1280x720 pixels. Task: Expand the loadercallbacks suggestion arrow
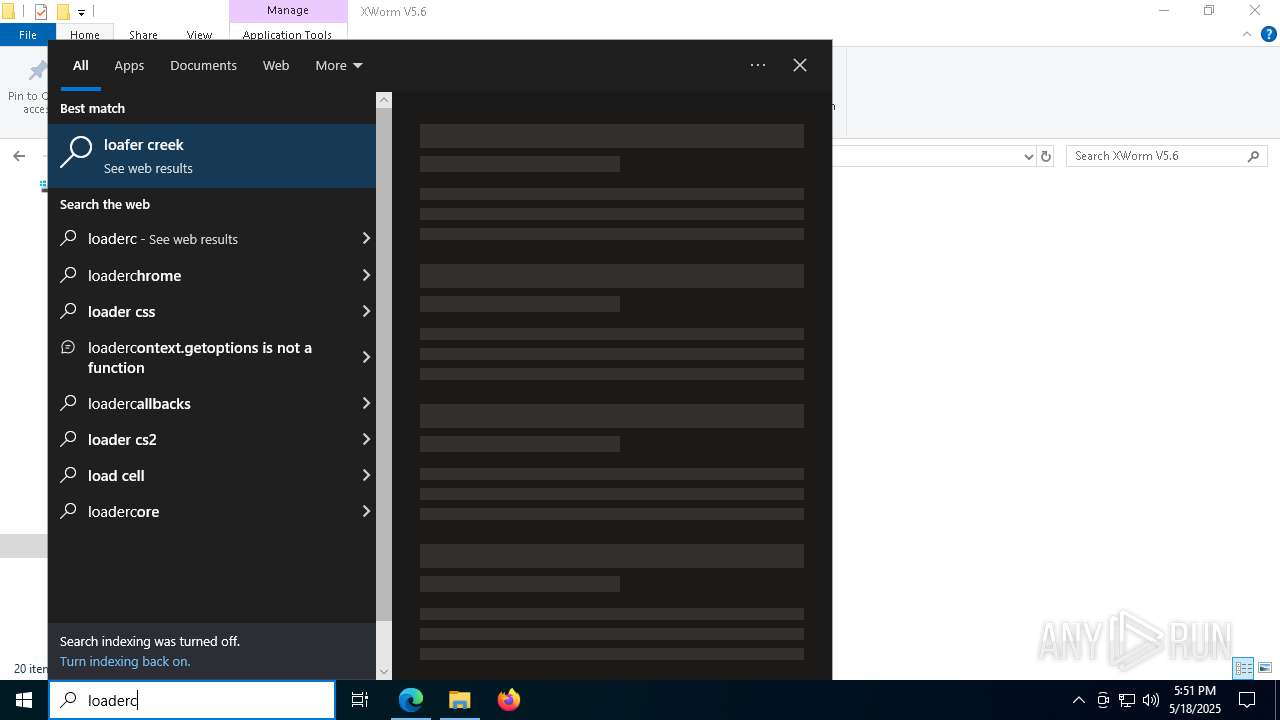point(366,403)
